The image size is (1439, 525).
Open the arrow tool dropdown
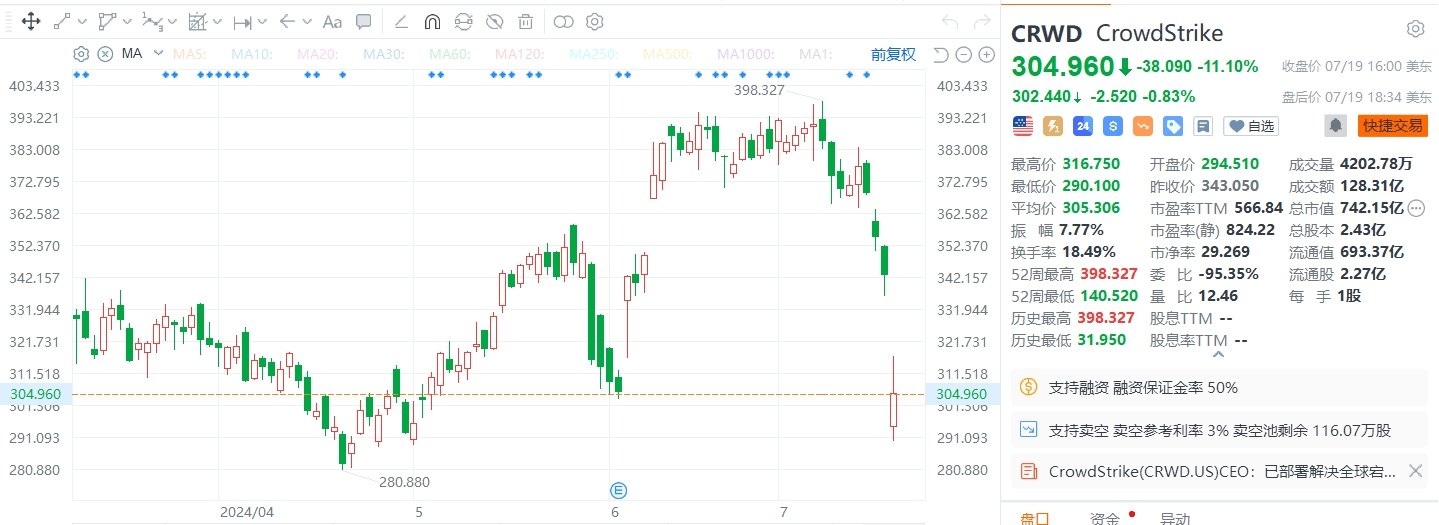(x=306, y=21)
